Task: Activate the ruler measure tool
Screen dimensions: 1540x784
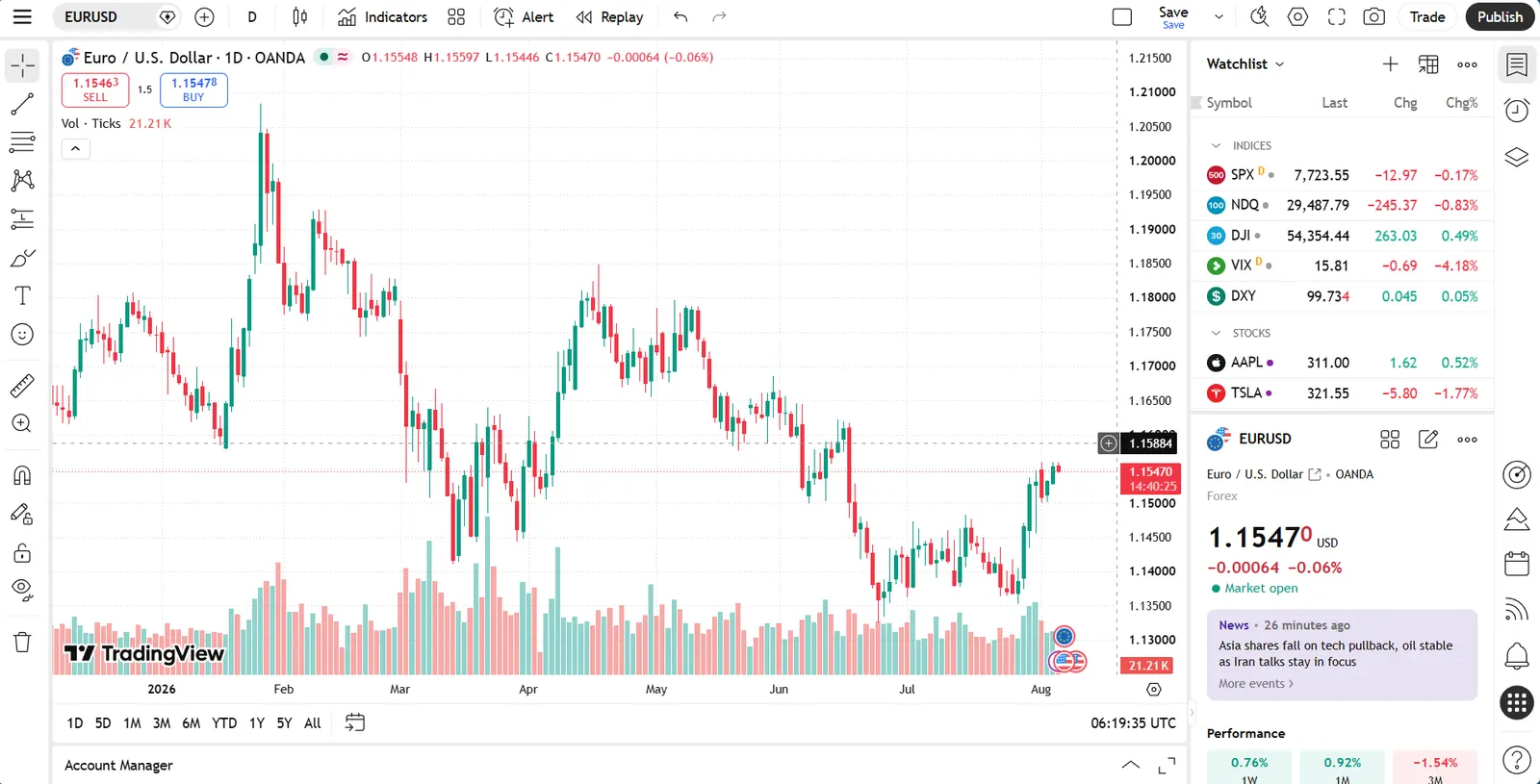Action: click(x=22, y=386)
